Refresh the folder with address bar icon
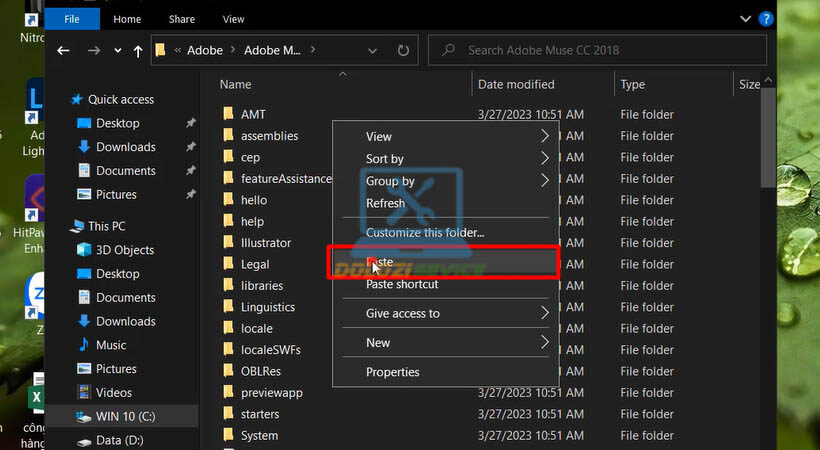820x450 pixels. 403,50
